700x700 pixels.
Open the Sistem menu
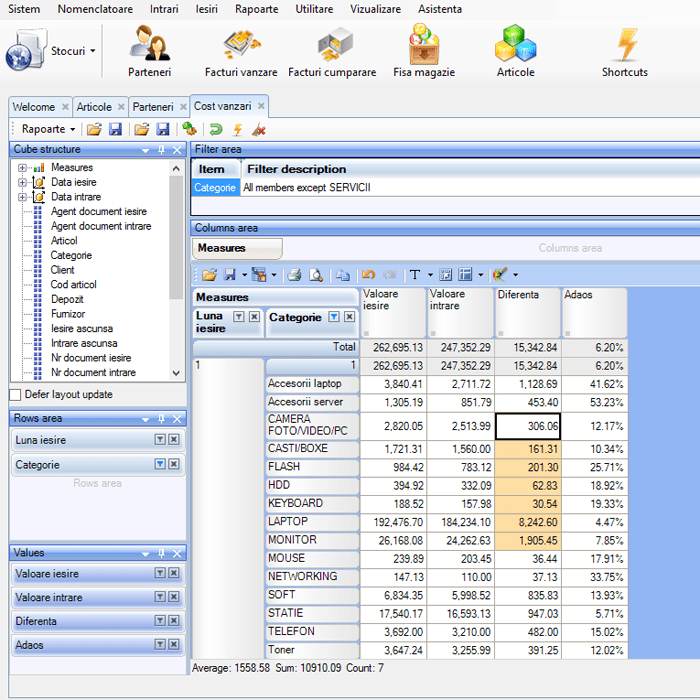pyautogui.click(x=24, y=9)
